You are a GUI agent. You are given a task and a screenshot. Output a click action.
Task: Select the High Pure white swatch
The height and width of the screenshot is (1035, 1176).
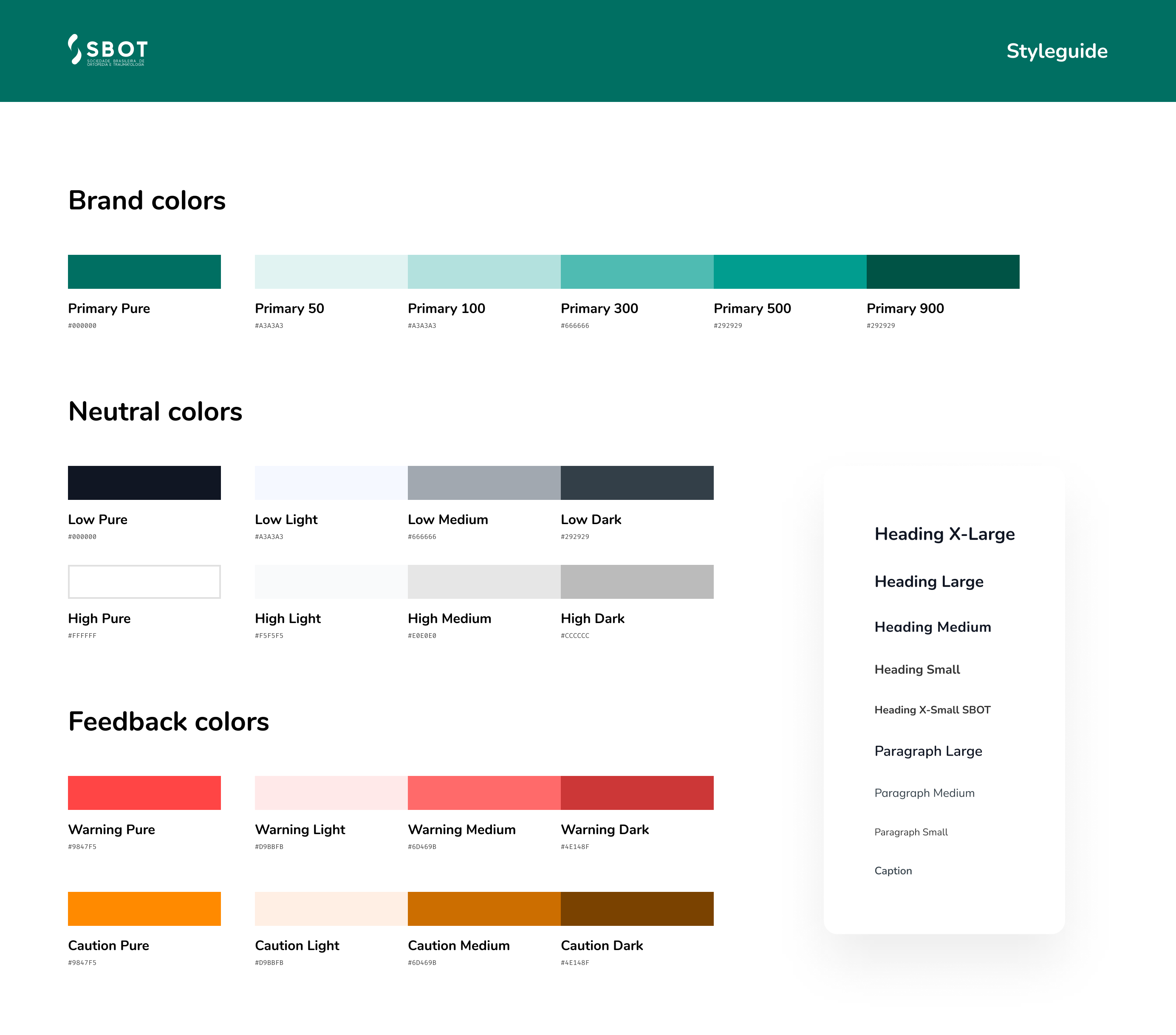144,581
